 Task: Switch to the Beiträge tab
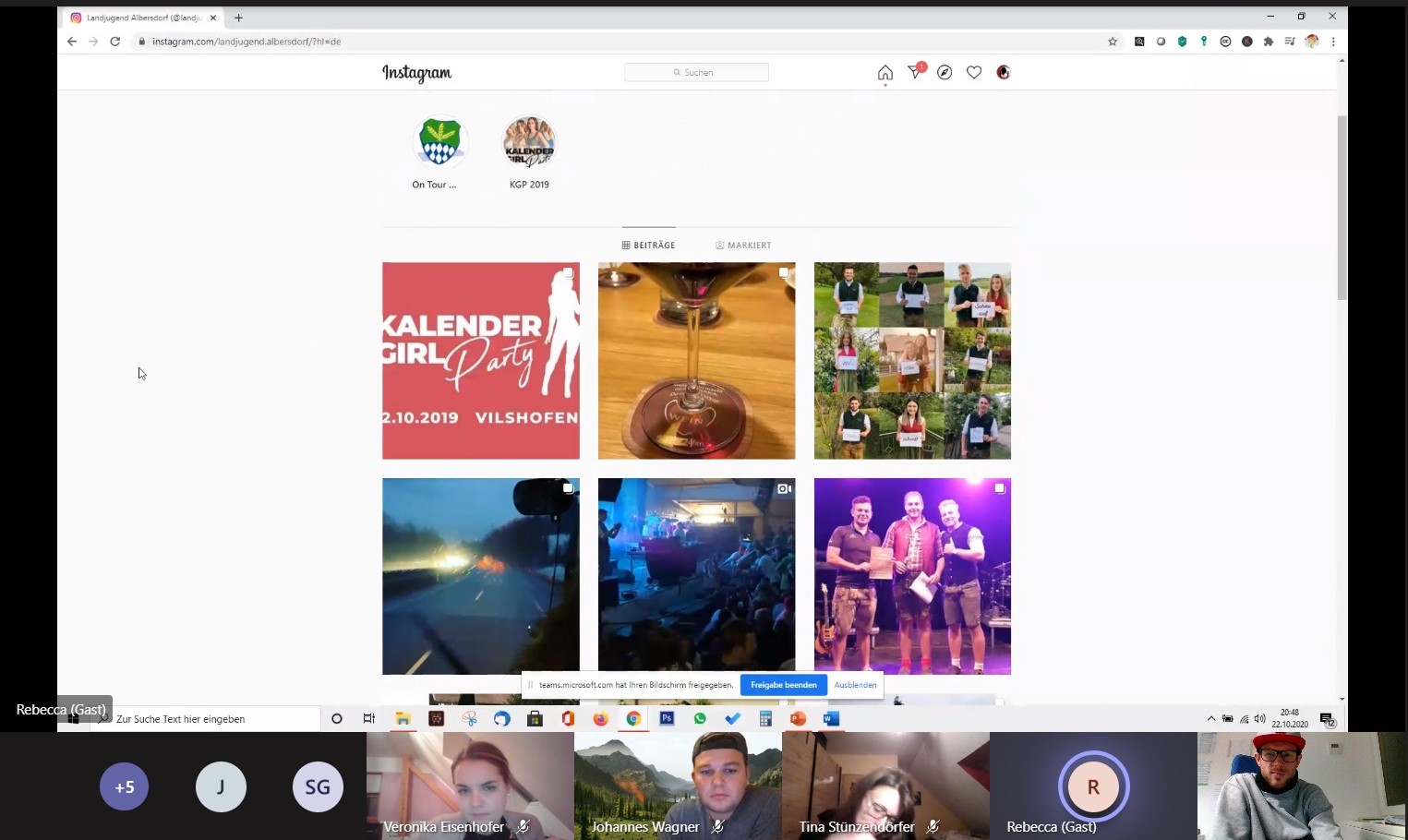coord(649,246)
